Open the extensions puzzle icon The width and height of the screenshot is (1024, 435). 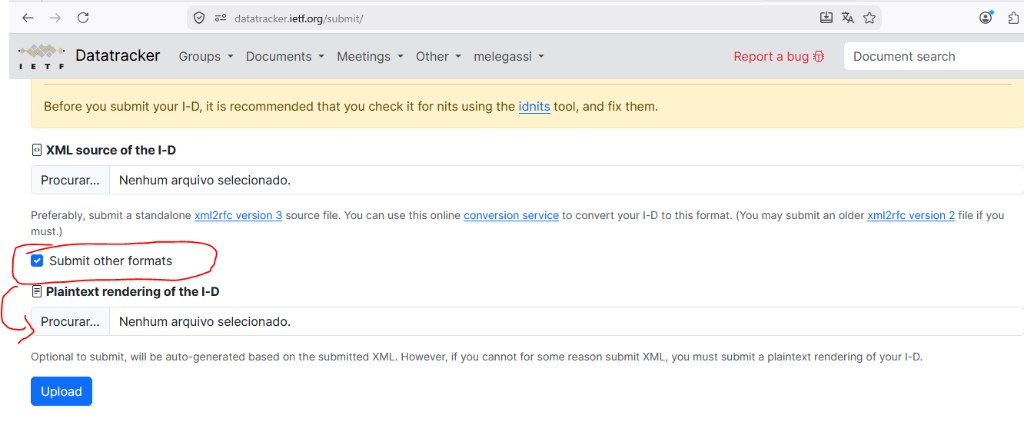tap(1015, 18)
